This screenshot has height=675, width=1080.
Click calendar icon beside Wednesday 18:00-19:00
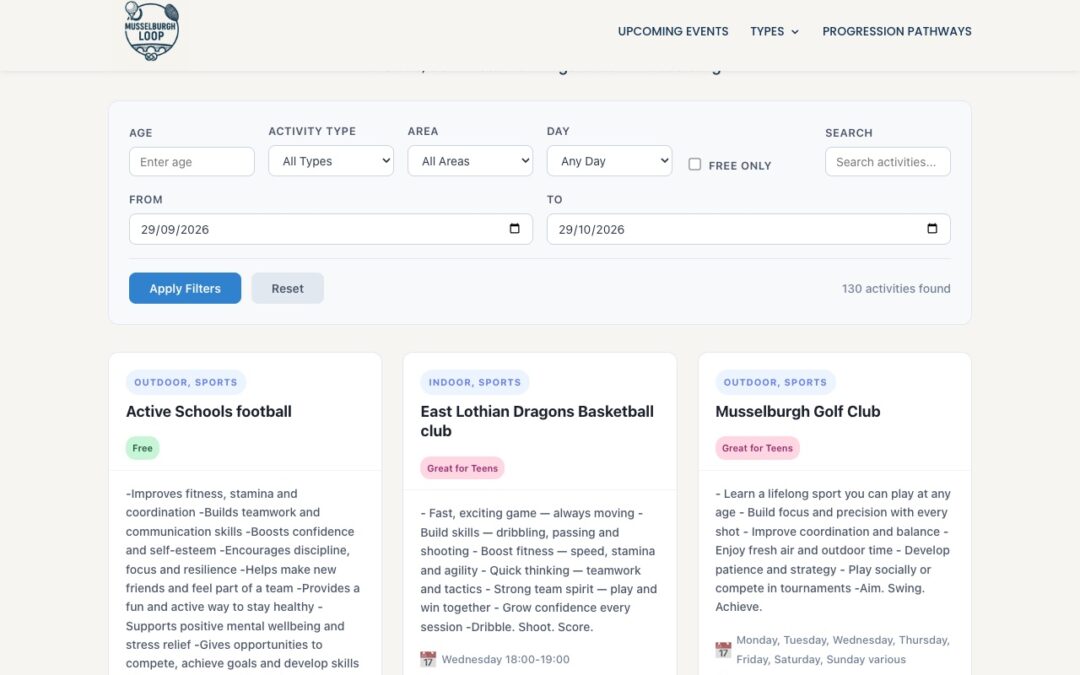pyautogui.click(x=428, y=659)
